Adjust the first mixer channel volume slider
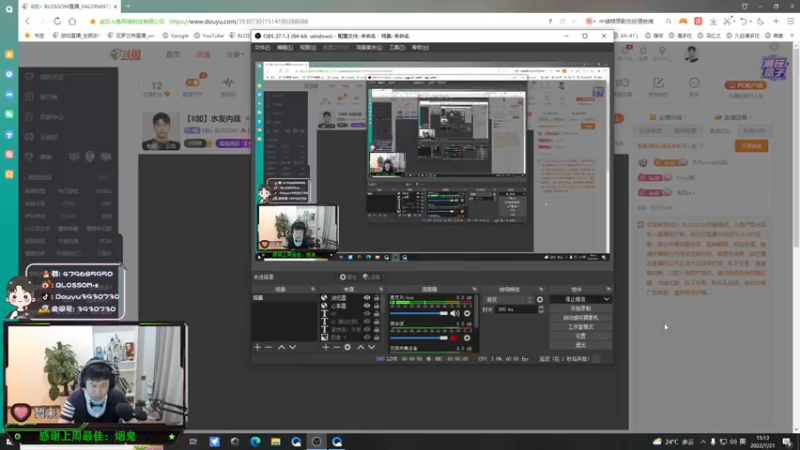The height and width of the screenshot is (450, 800). [x=419, y=313]
